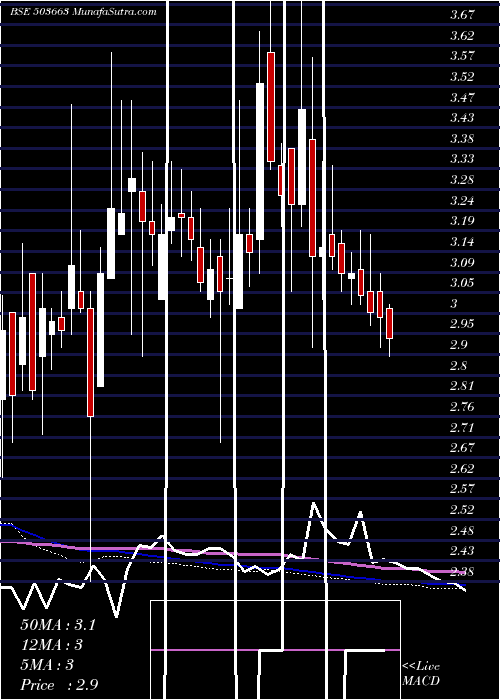
Task: Click the 3.67 price axis label
Action: pyautogui.click(x=462, y=15)
